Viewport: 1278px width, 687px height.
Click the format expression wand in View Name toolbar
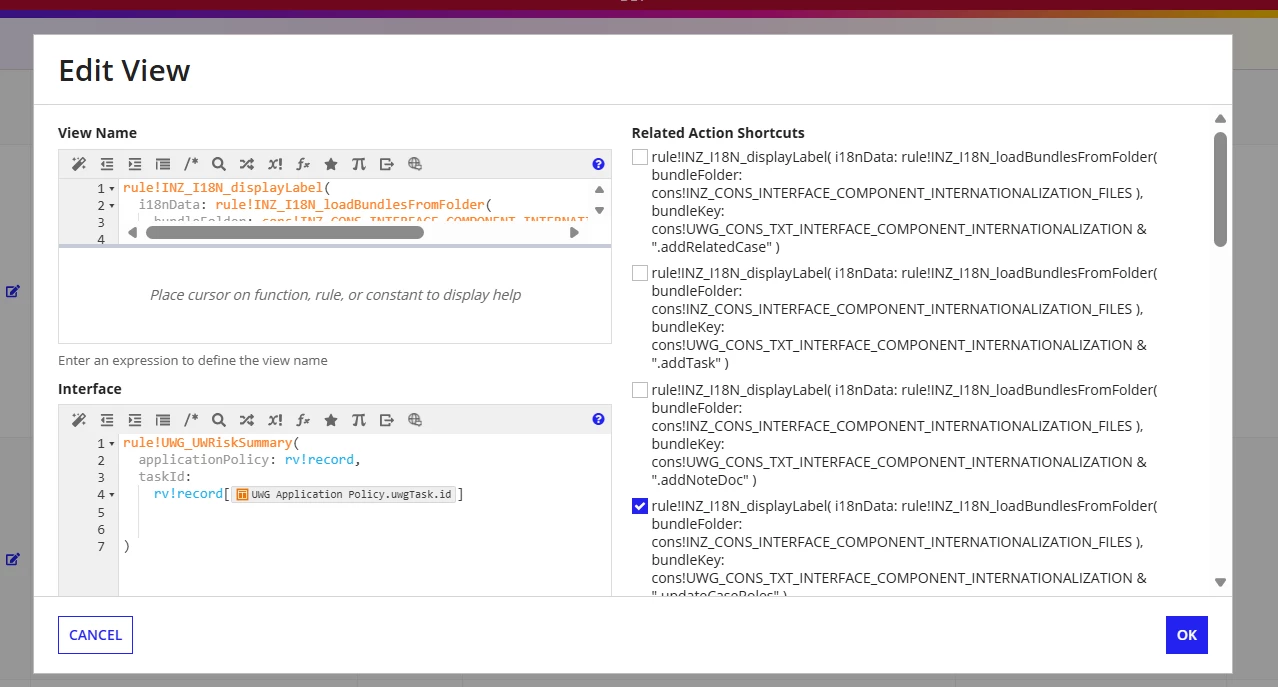tap(79, 164)
